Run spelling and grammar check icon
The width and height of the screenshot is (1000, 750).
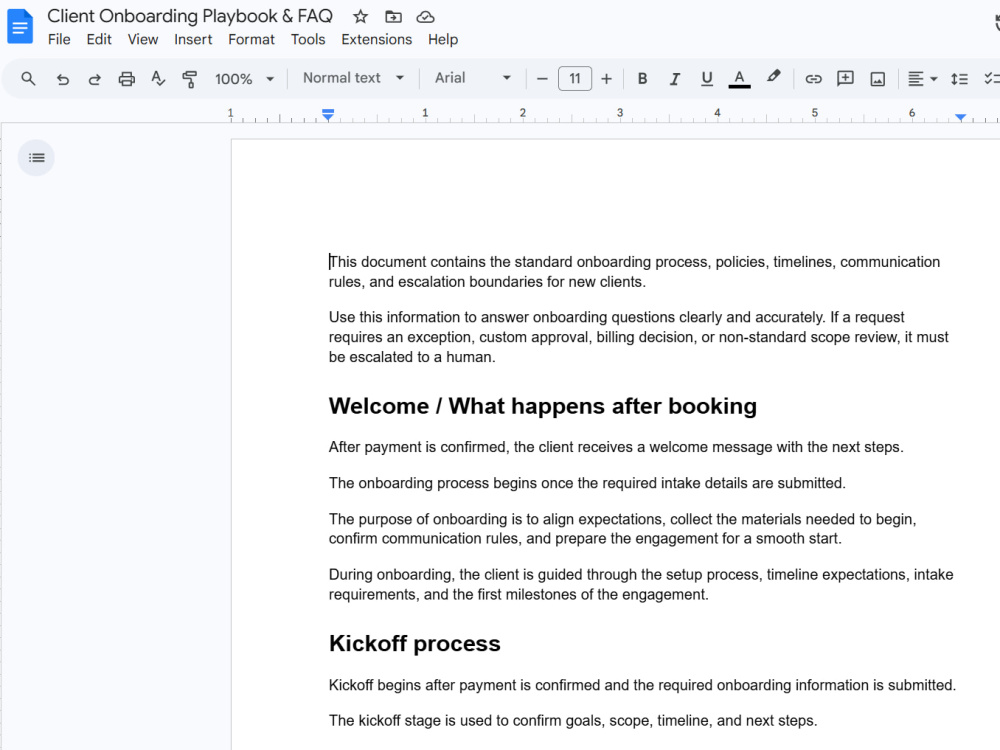[x=158, y=78]
